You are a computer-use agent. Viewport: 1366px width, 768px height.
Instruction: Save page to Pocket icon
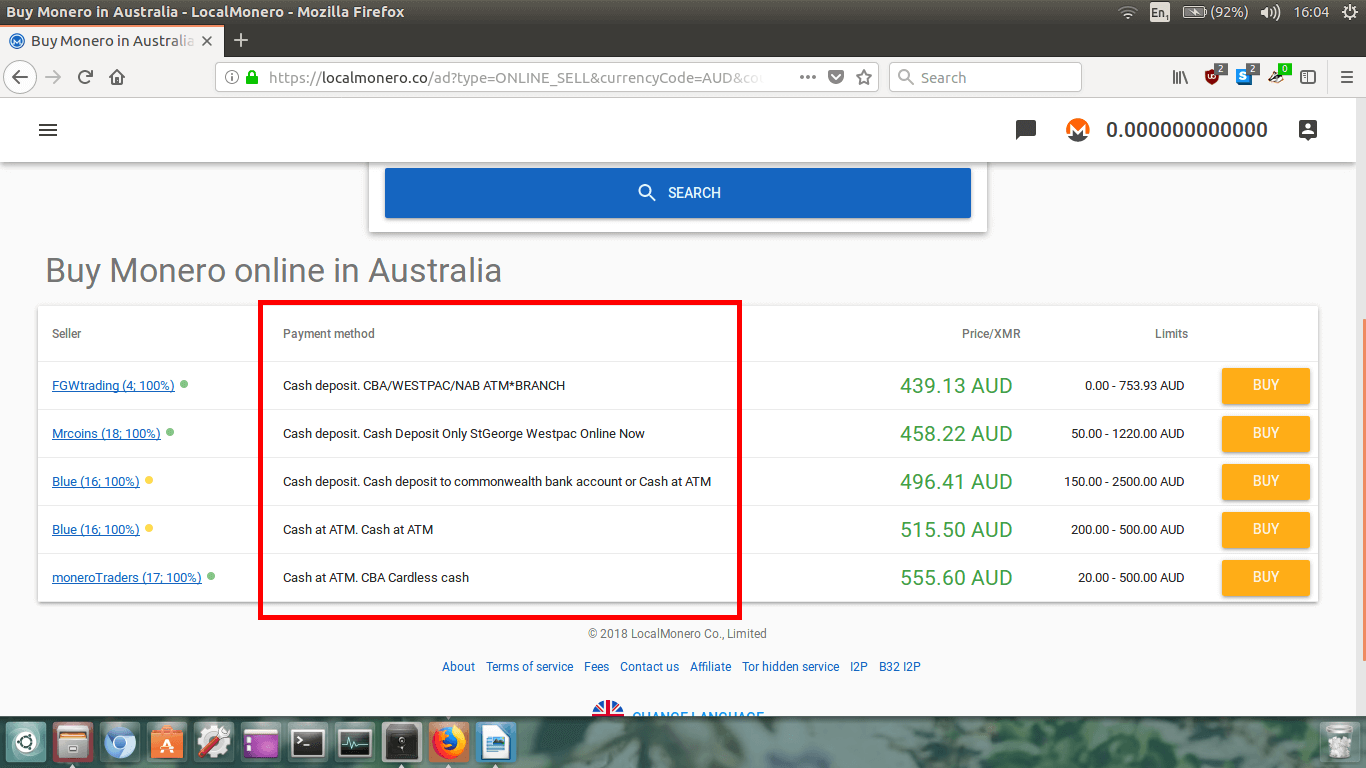pyautogui.click(x=836, y=78)
